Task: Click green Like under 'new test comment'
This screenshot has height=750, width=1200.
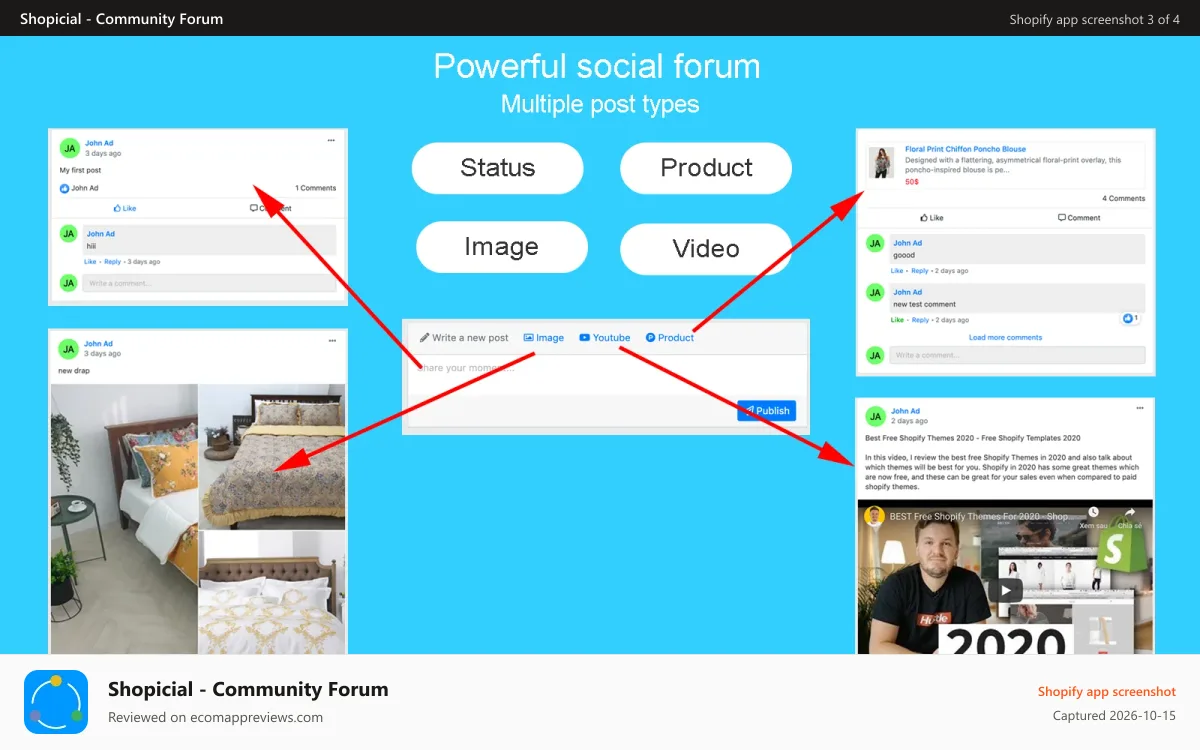Action: [x=897, y=320]
